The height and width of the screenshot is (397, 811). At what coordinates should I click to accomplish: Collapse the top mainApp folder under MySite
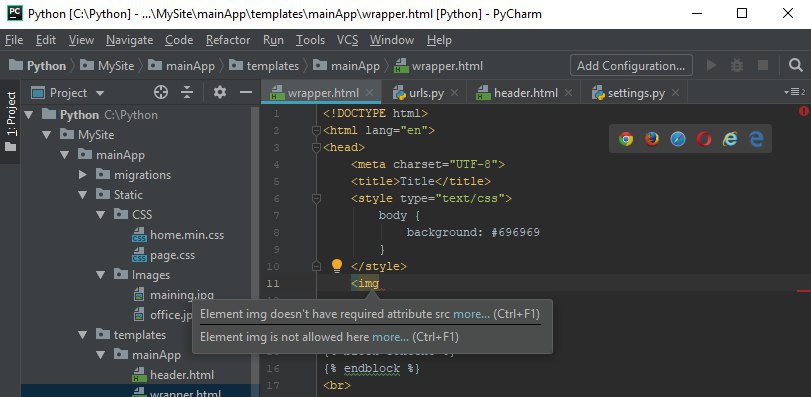(x=65, y=155)
